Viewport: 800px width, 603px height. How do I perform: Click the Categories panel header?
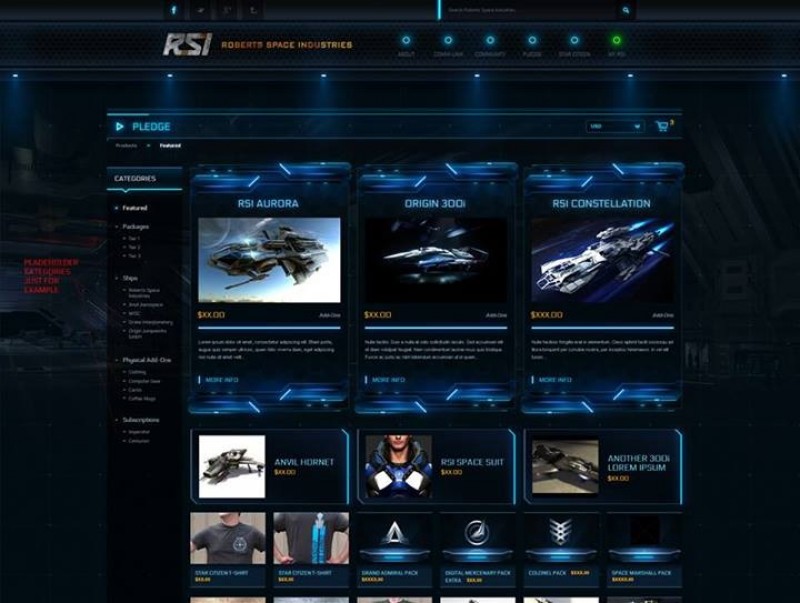(x=144, y=179)
